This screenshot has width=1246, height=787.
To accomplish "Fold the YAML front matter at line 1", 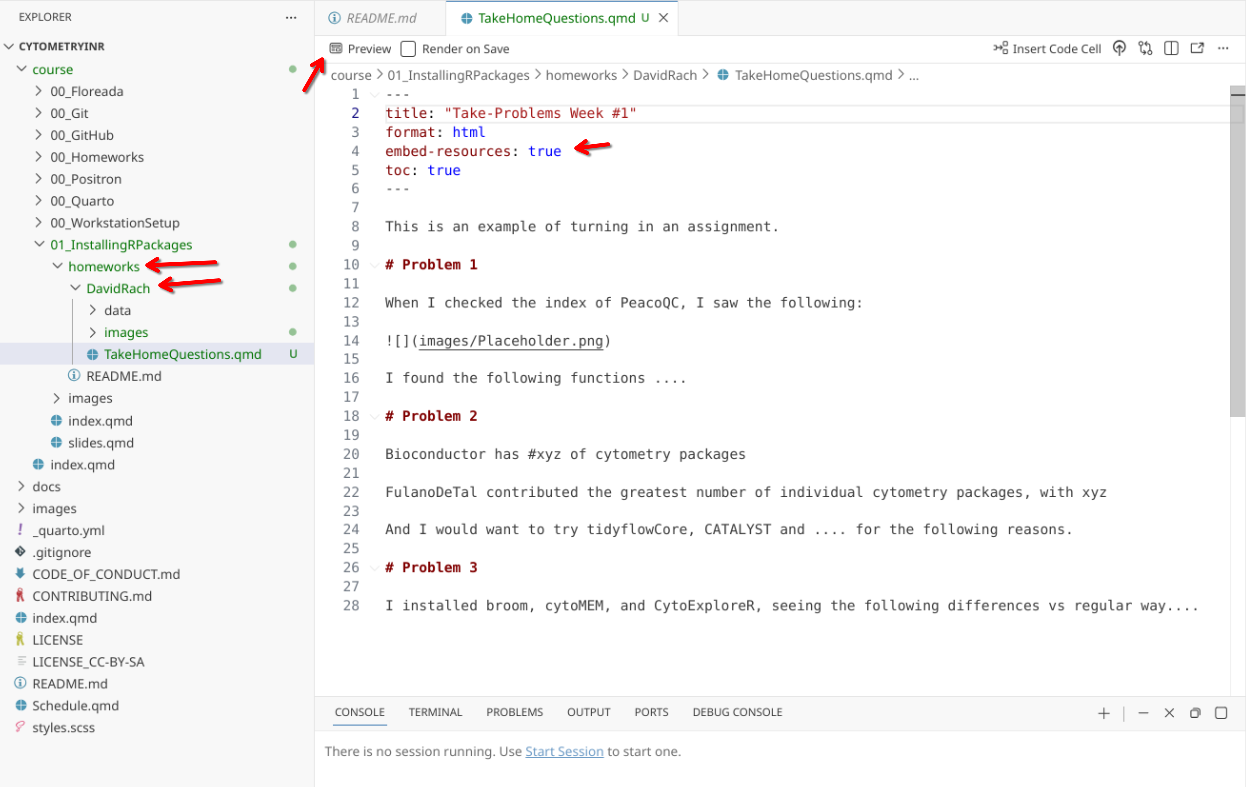I will tap(374, 95).
